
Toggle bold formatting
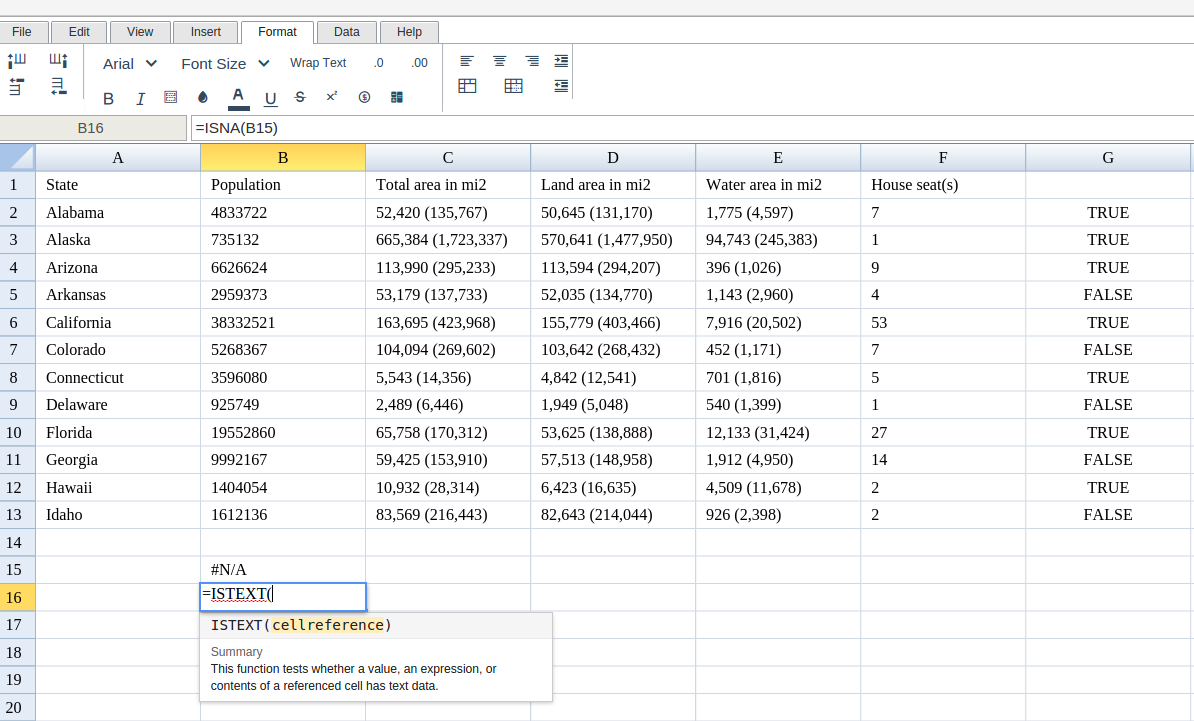pos(109,98)
